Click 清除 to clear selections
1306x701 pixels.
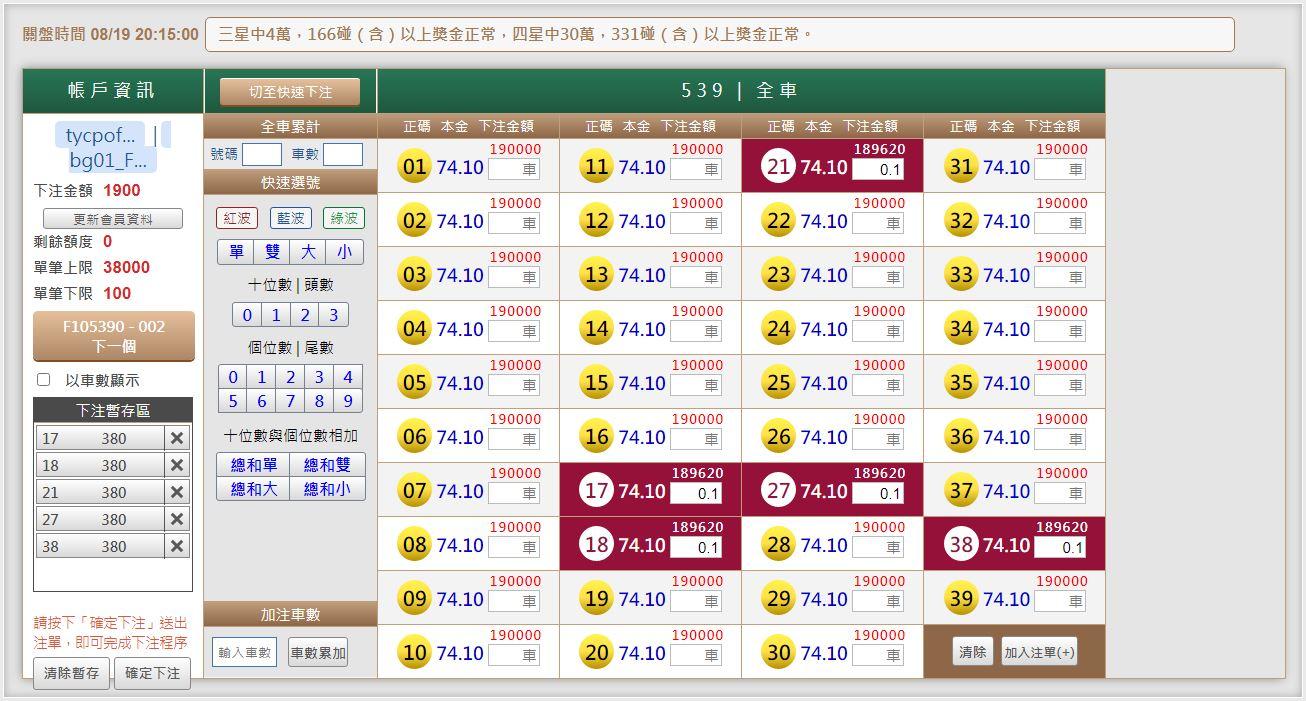pos(972,652)
